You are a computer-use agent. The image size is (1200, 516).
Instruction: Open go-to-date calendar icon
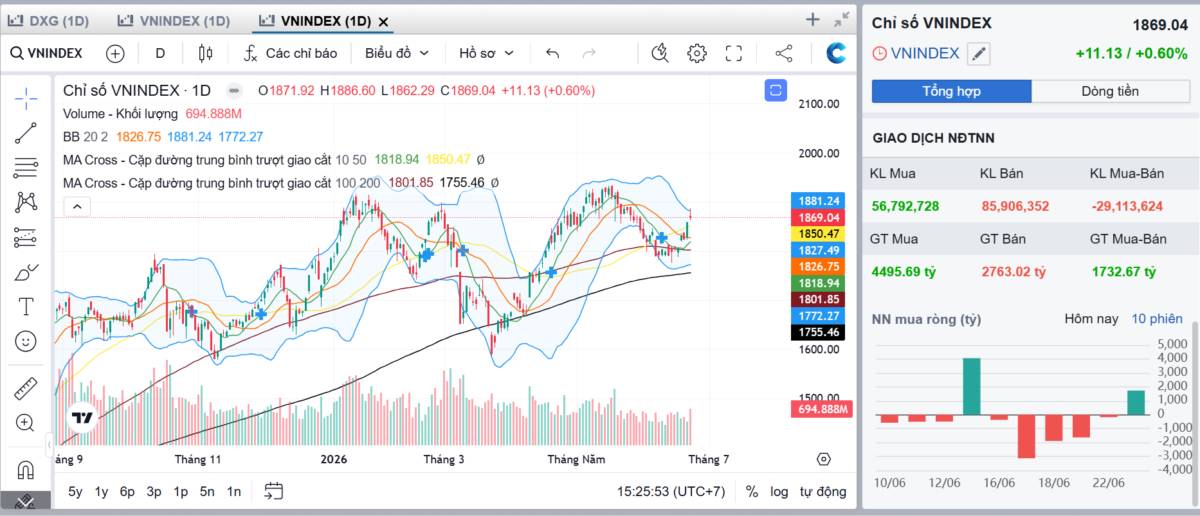(x=274, y=491)
